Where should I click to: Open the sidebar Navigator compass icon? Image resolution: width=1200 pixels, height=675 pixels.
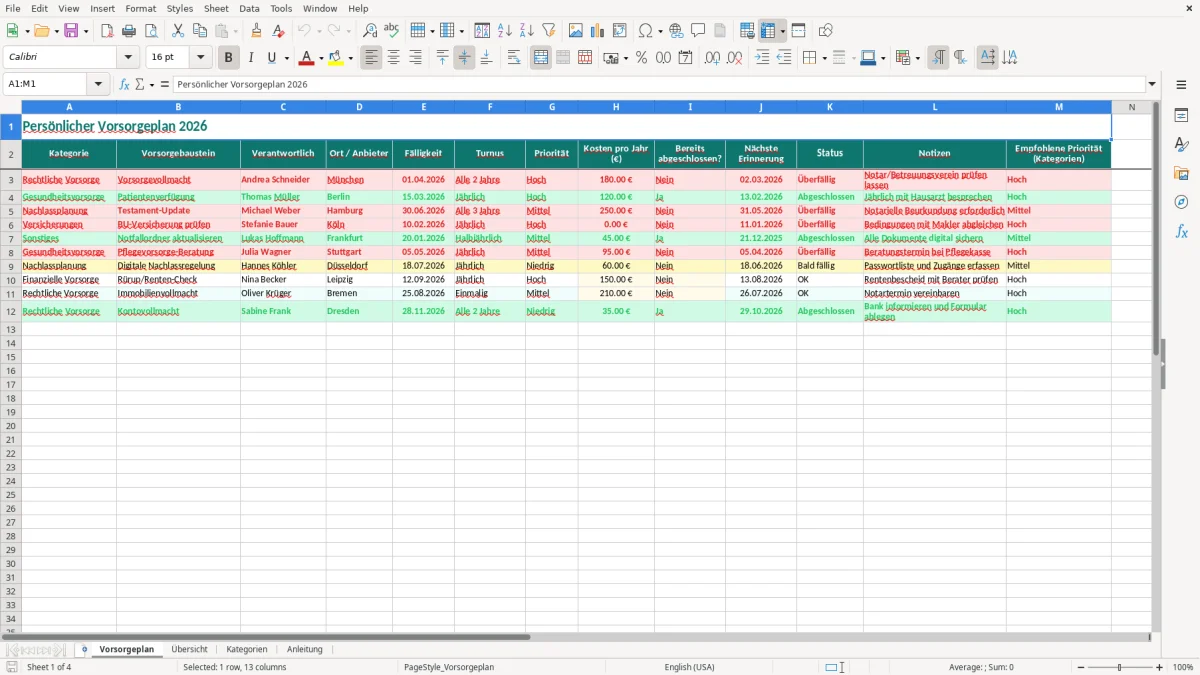1181,202
